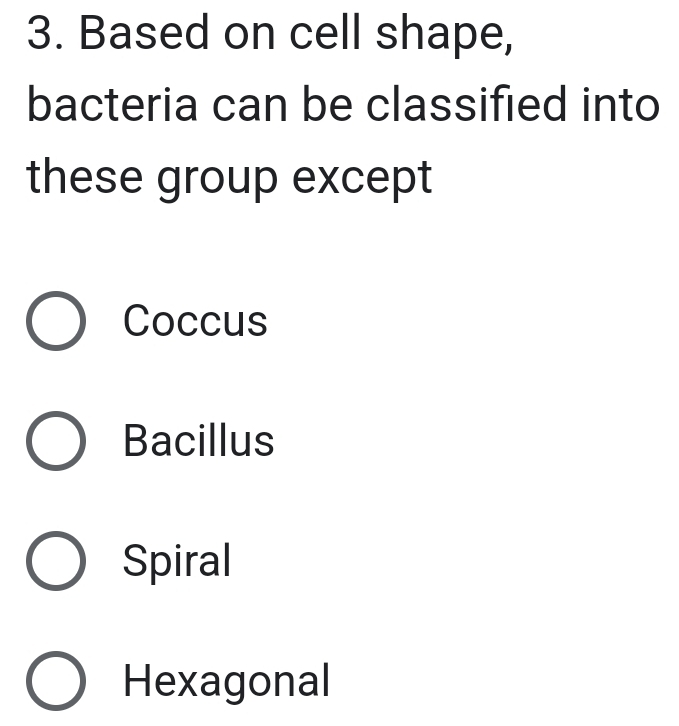Mark the circle beside the rod-shaped bacteria option
The height and width of the screenshot is (726, 679).
(54, 441)
